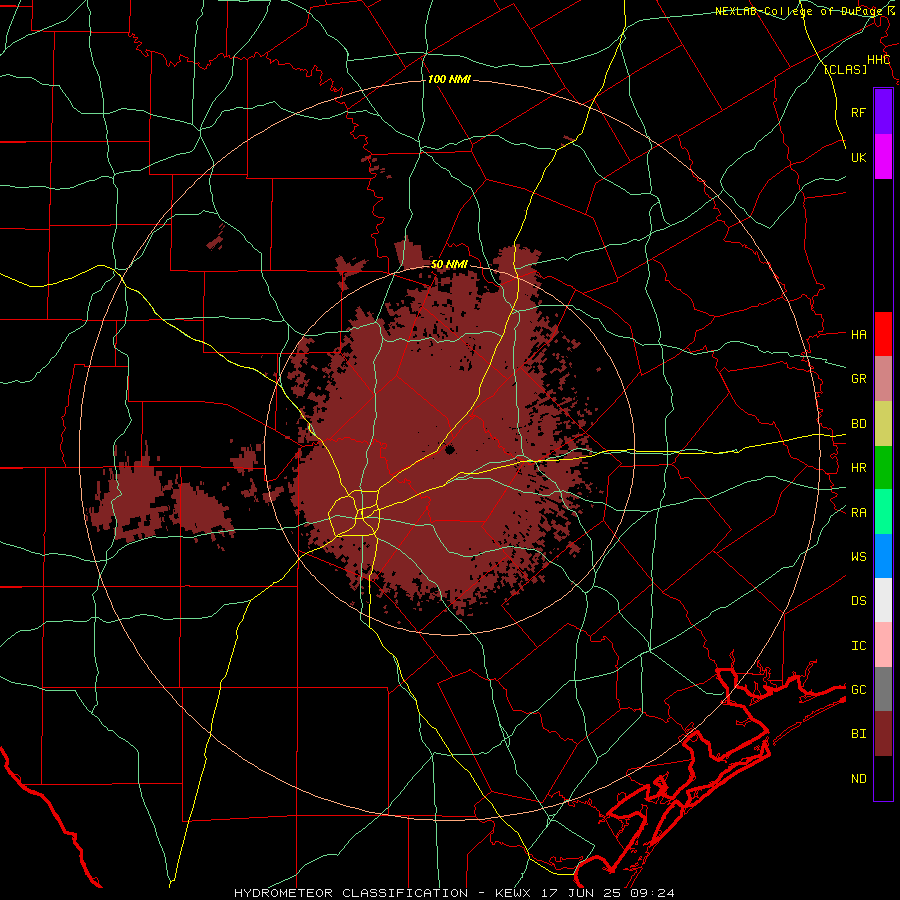The width and height of the screenshot is (900, 900).
Task: Click the IC legend label
Action: 858,646
